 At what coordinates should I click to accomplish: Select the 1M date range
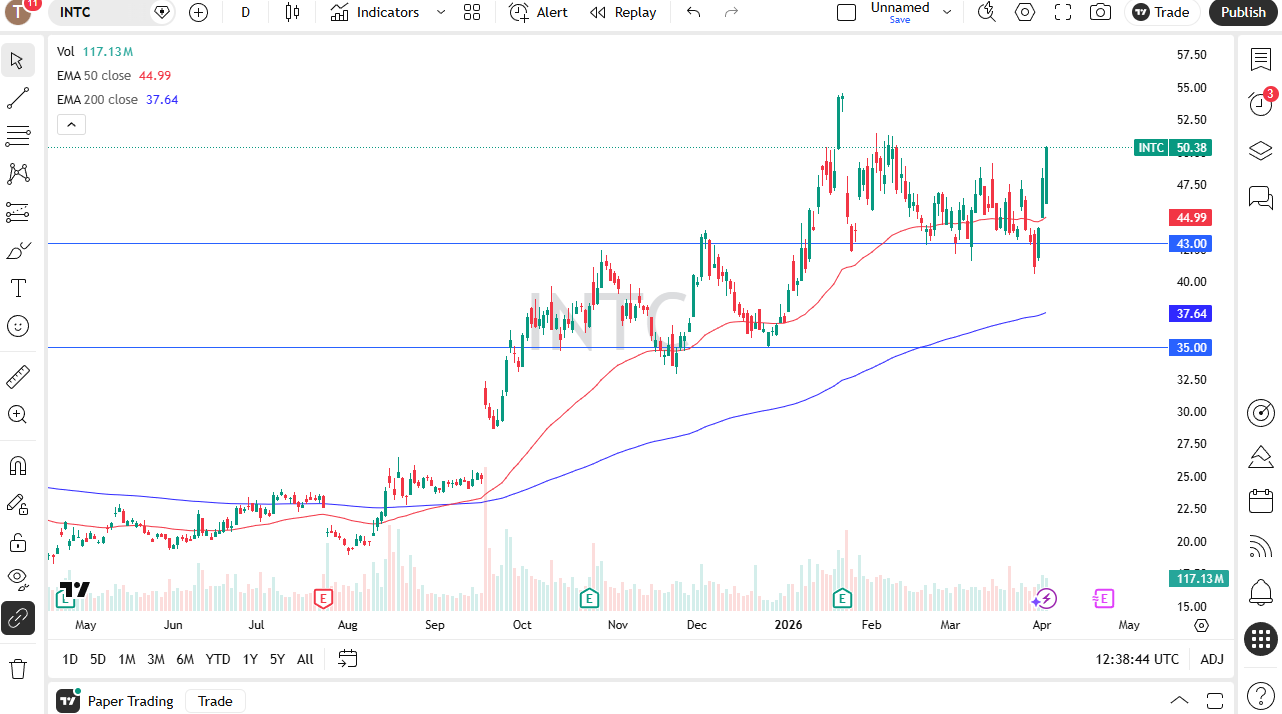[x=127, y=659]
